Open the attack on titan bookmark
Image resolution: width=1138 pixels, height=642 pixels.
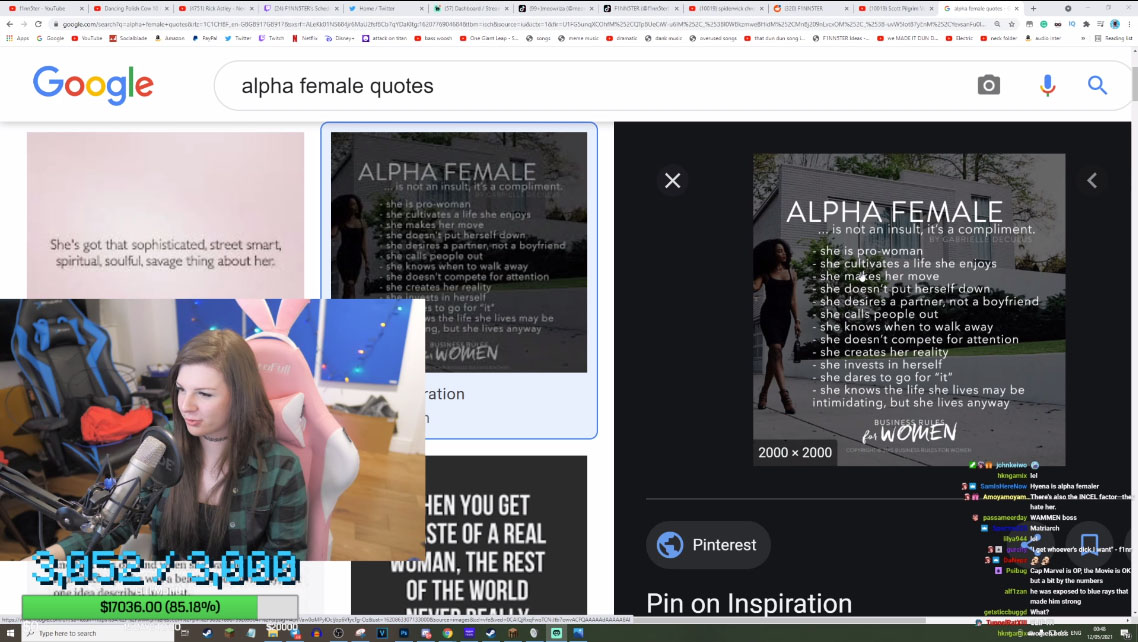click(385, 38)
